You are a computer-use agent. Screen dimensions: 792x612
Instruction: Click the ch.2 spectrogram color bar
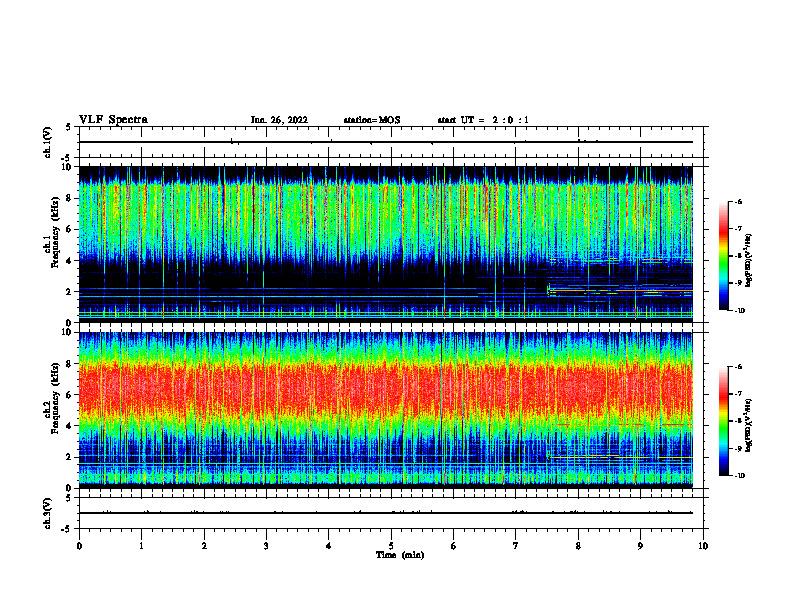[723, 421]
